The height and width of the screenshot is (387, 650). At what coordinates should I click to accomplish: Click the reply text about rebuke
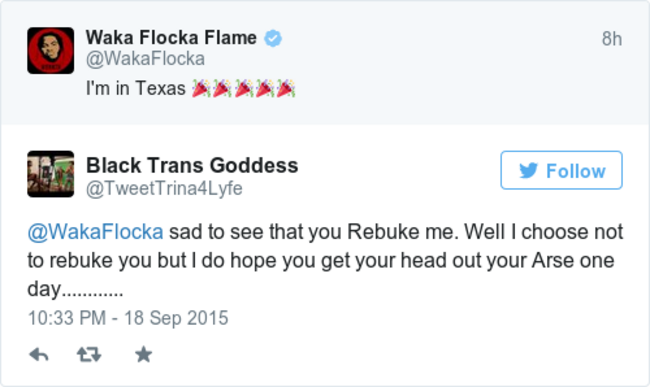click(x=325, y=260)
